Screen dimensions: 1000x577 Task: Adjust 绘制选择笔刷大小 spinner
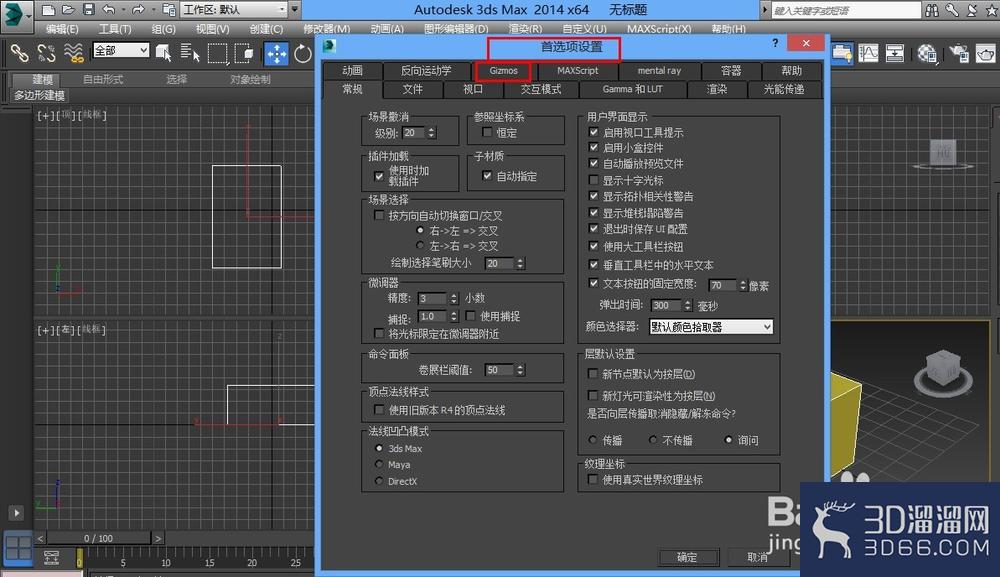[x=520, y=263]
